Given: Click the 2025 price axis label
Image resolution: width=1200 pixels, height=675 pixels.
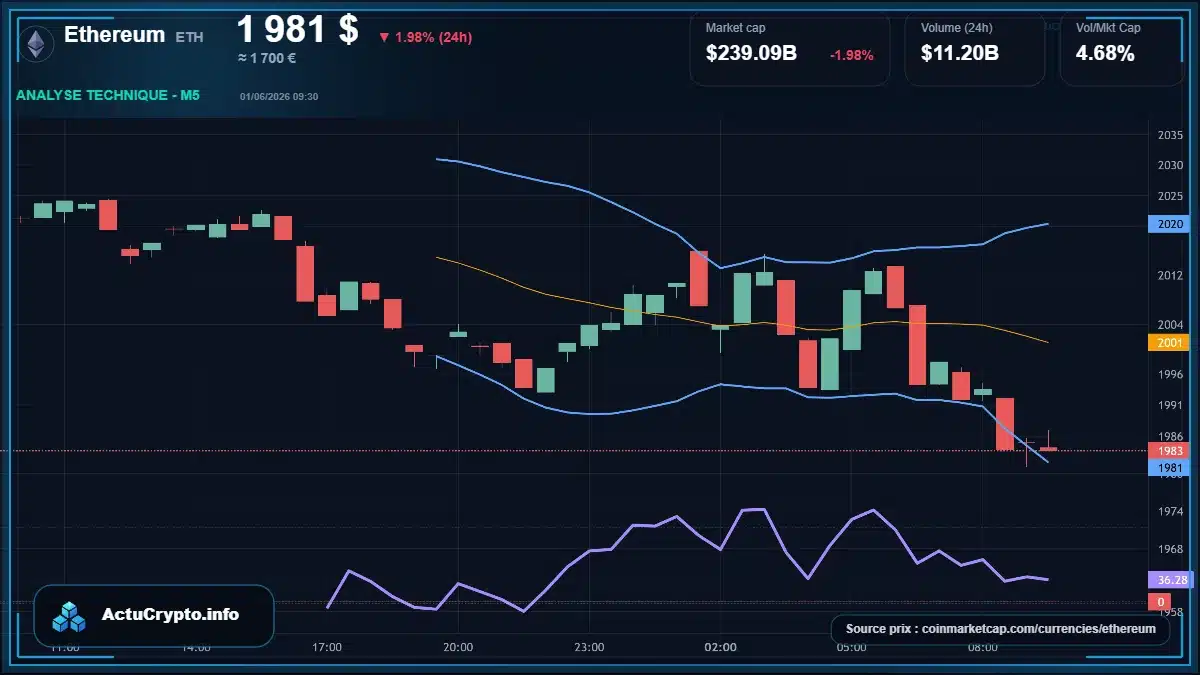Looking at the screenshot, I should (x=1169, y=195).
